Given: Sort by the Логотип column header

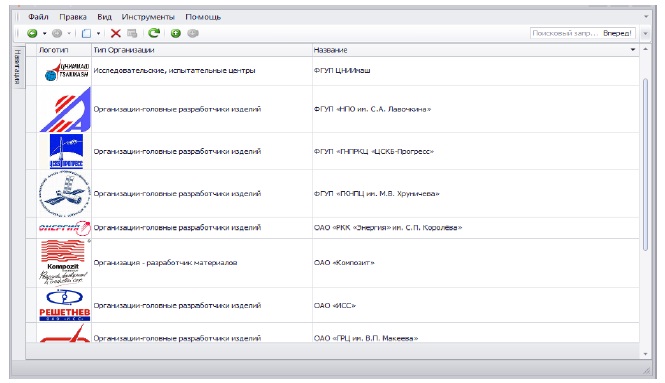Looking at the screenshot, I should point(64,50).
